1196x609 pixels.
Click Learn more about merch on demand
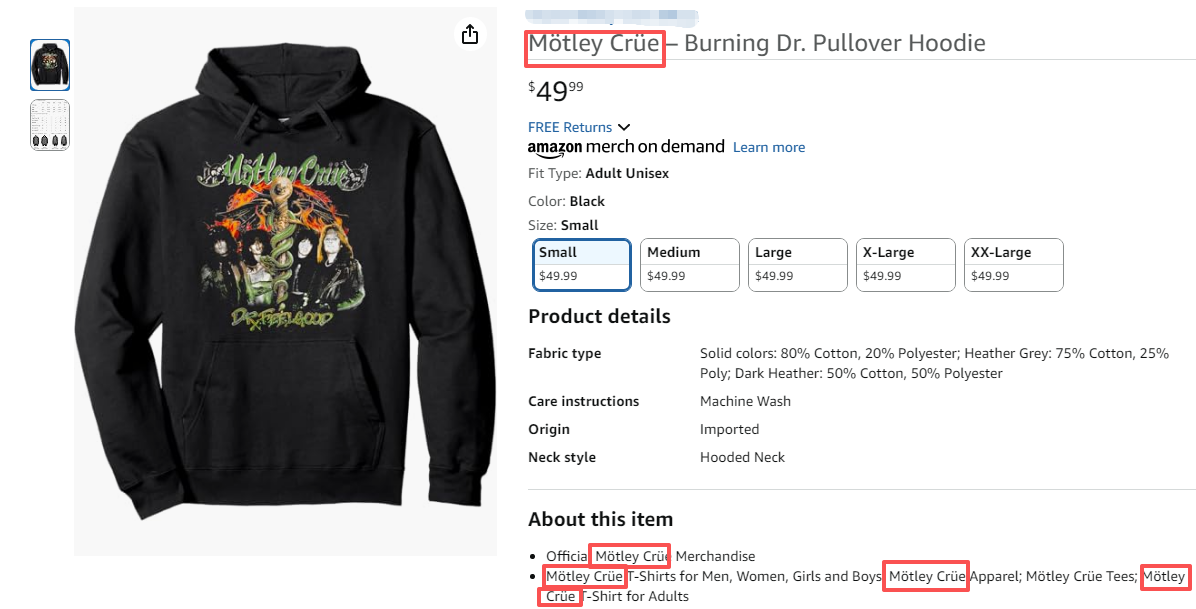tap(768, 147)
